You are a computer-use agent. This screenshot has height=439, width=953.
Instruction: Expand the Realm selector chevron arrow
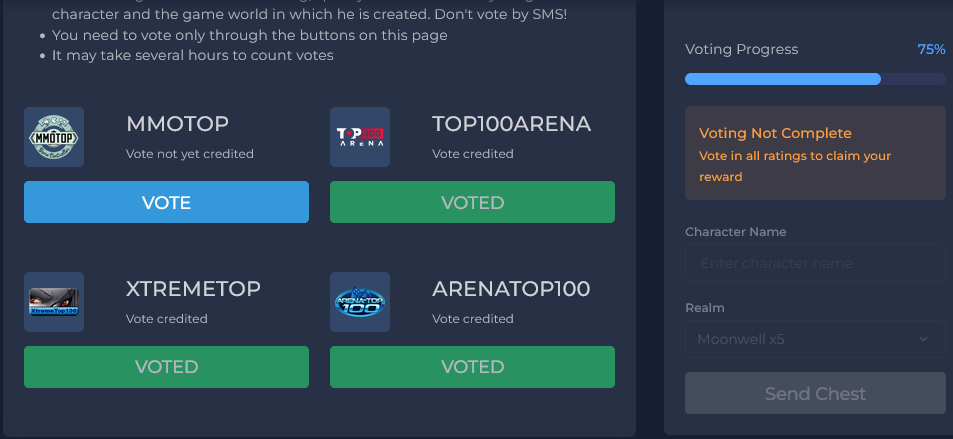(923, 339)
